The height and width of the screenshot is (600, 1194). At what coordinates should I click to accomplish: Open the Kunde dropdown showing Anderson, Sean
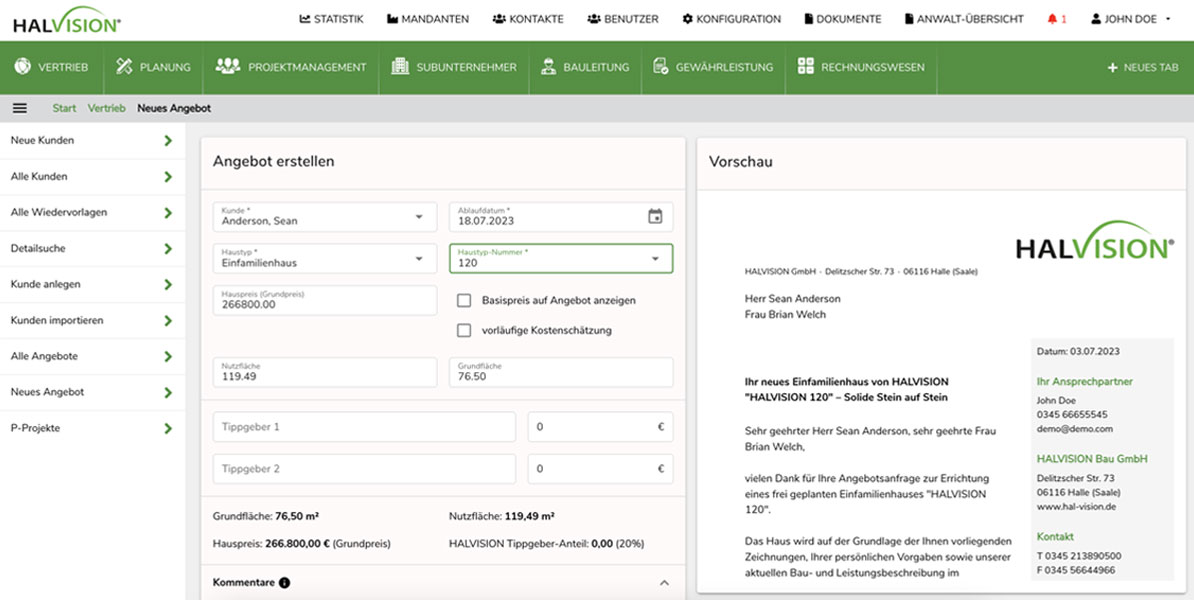pyautogui.click(x=325, y=217)
